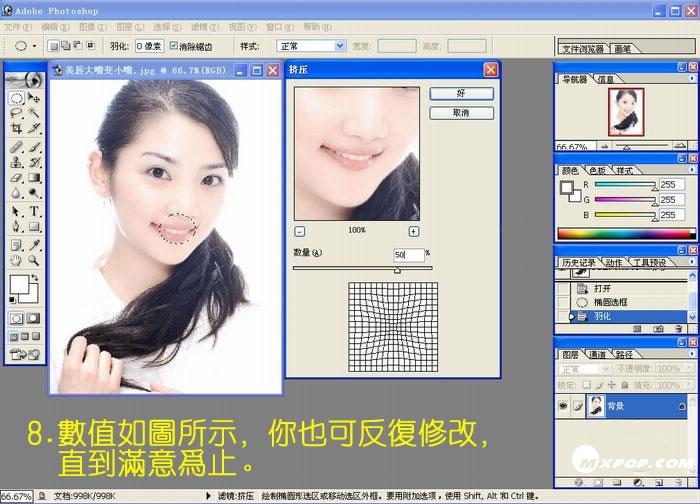Select the Shape tool
The height and width of the screenshot is (504, 700).
(x=33, y=226)
